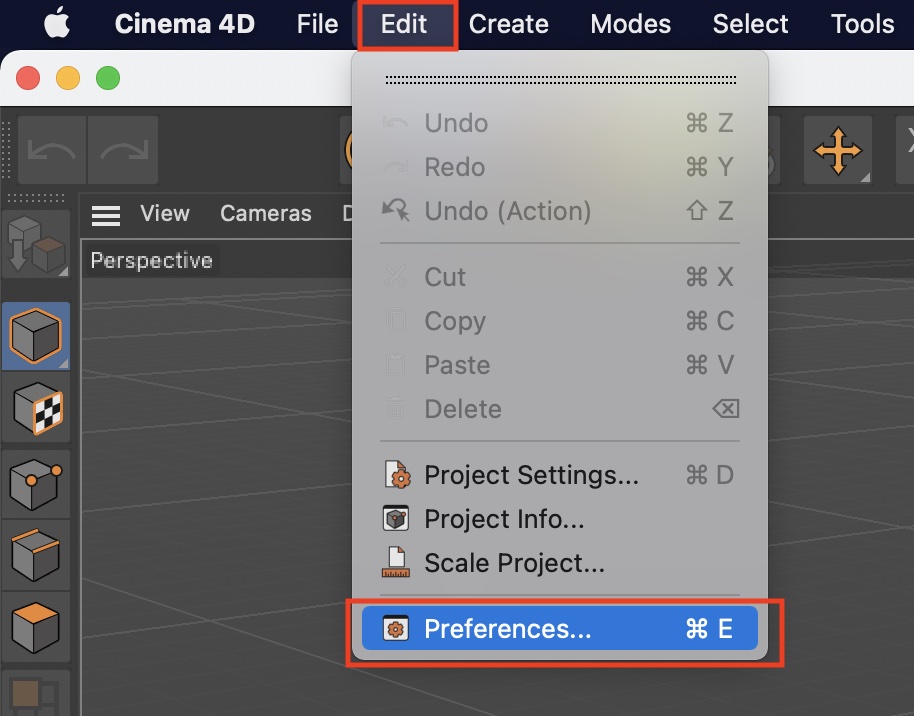The image size is (914, 716).
Task: Open the Apple system menu
Action: tap(58, 24)
